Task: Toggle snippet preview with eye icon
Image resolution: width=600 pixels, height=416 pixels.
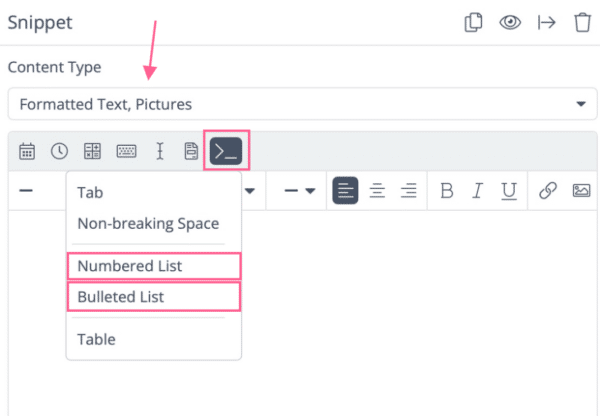Action: pos(510,22)
